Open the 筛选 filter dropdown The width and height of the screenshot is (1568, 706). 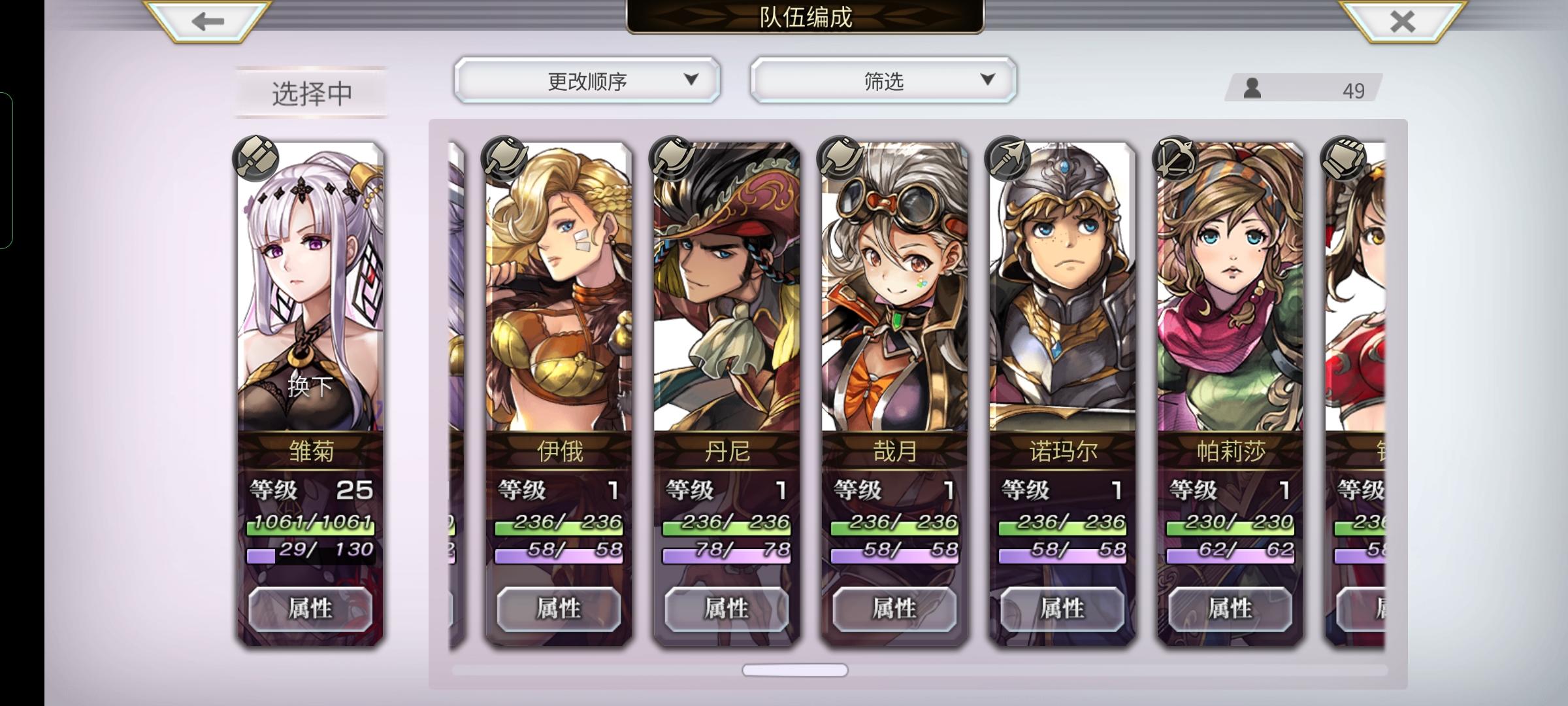883,80
